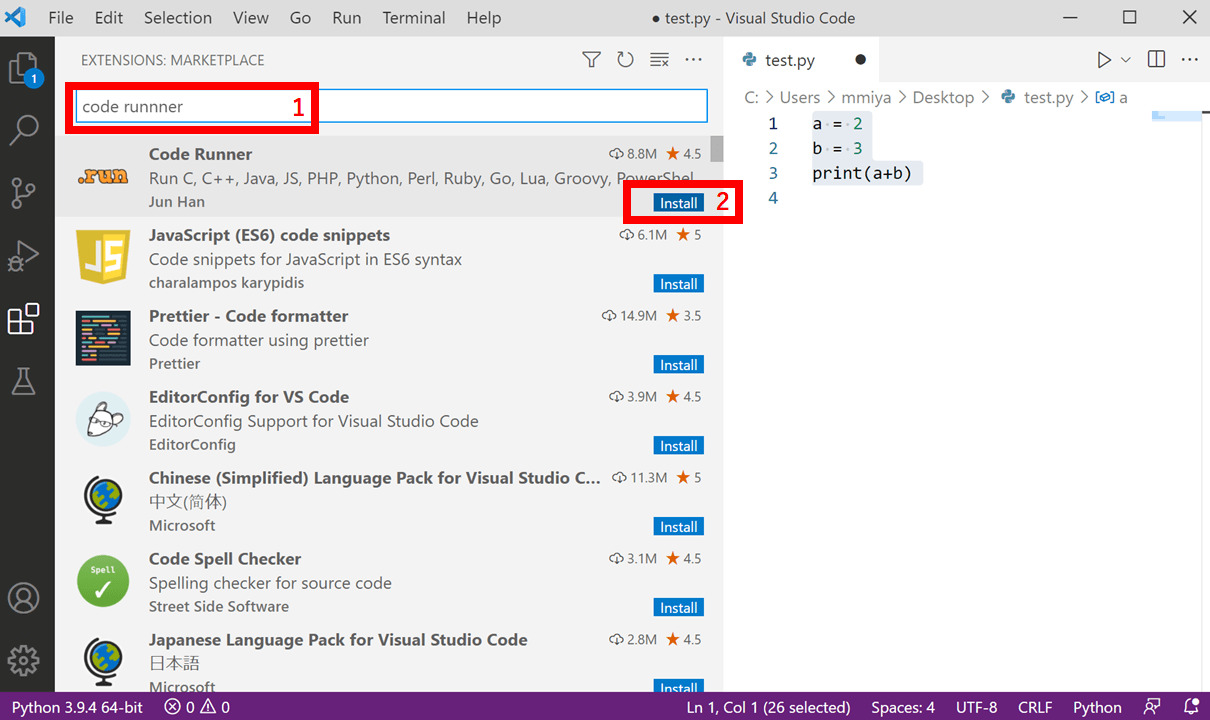Viewport: 1210px width, 720px height.
Task: Select the test.py editor tab
Action: [789, 60]
